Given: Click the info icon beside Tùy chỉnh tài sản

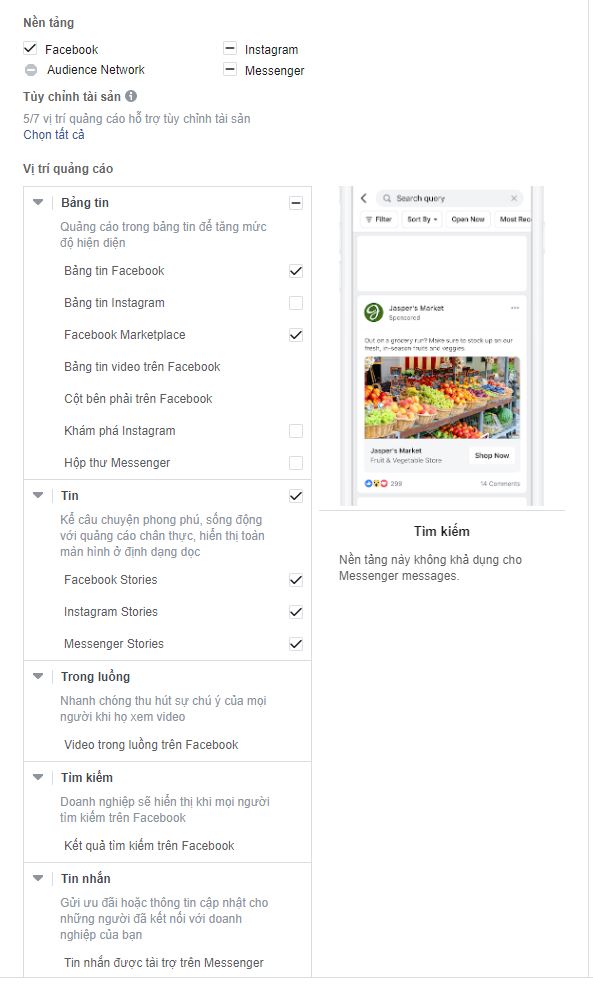Looking at the screenshot, I should click(x=131, y=96).
